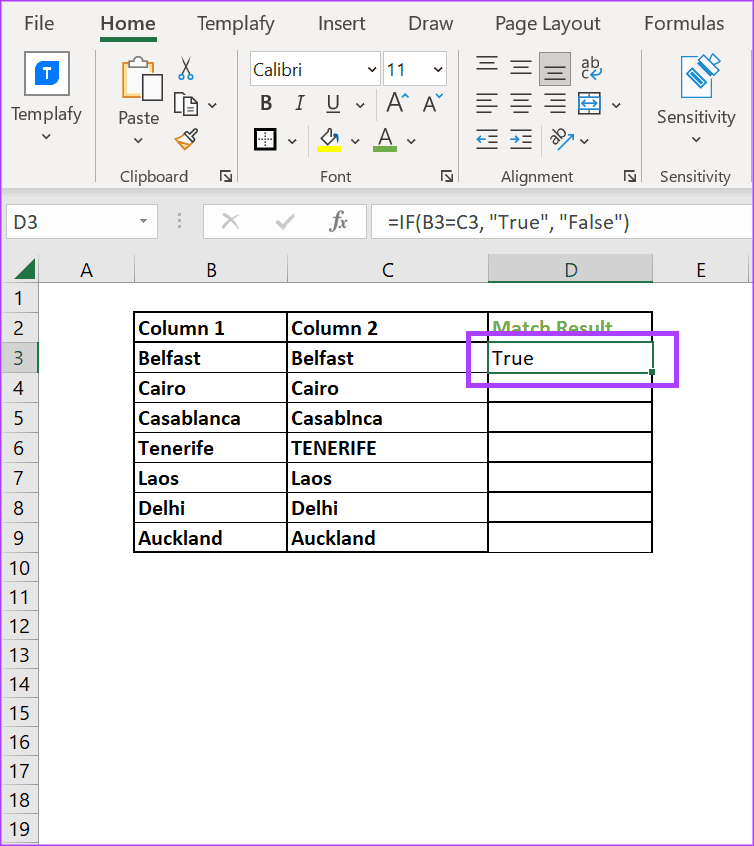
Task: Select cell containing Casablnca
Action: pos(387,418)
